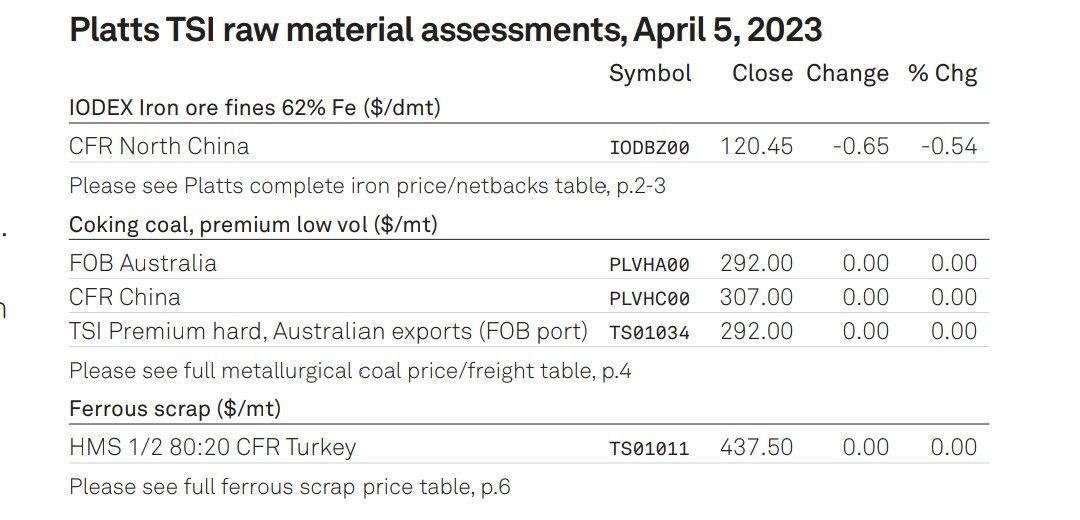The height and width of the screenshot is (520, 1080).
Task: Click the IODBZ00 symbol code
Action: pyautogui.click(x=649, y=147)
